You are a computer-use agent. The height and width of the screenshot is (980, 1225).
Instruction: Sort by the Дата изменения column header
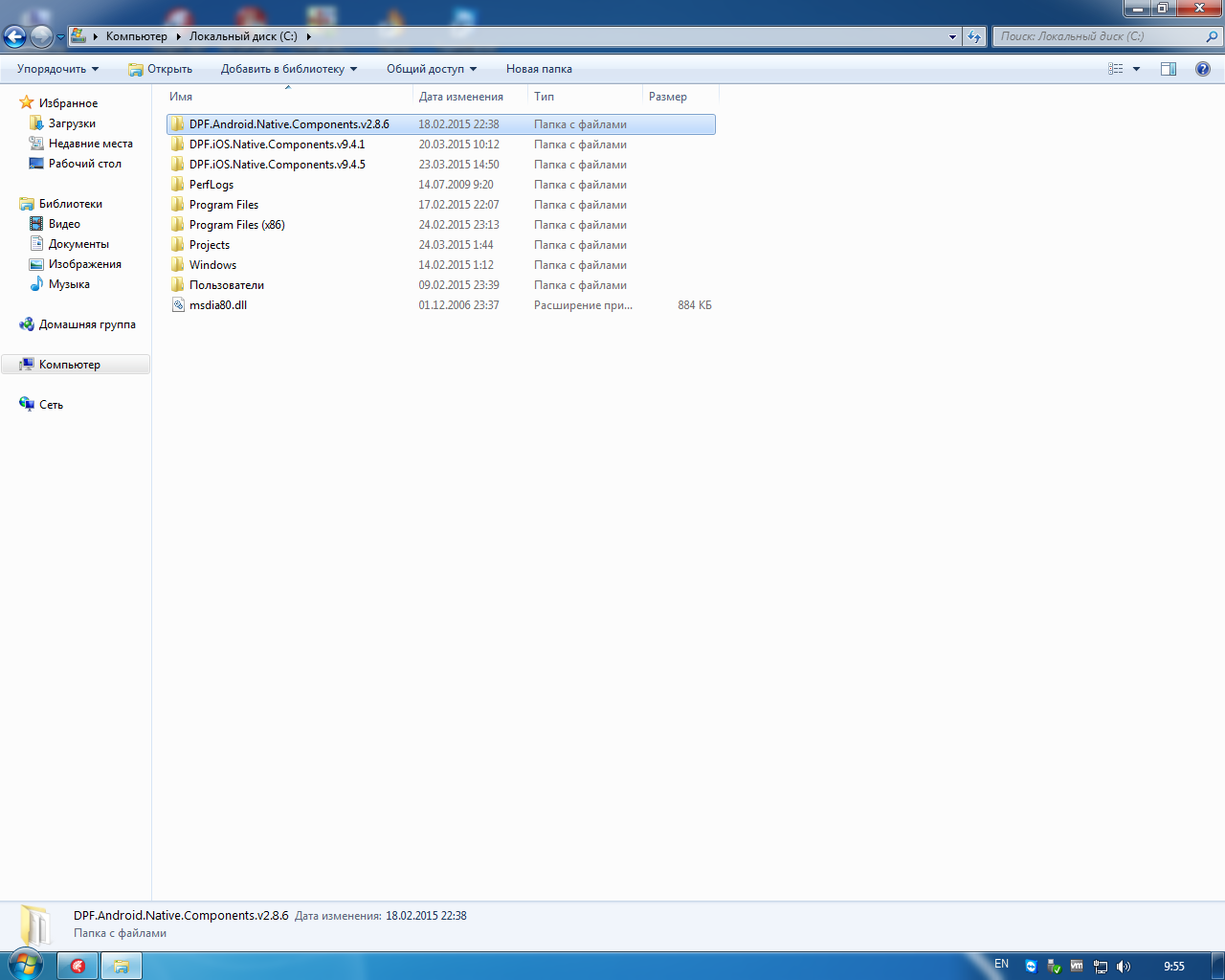(x=460, y=97)
